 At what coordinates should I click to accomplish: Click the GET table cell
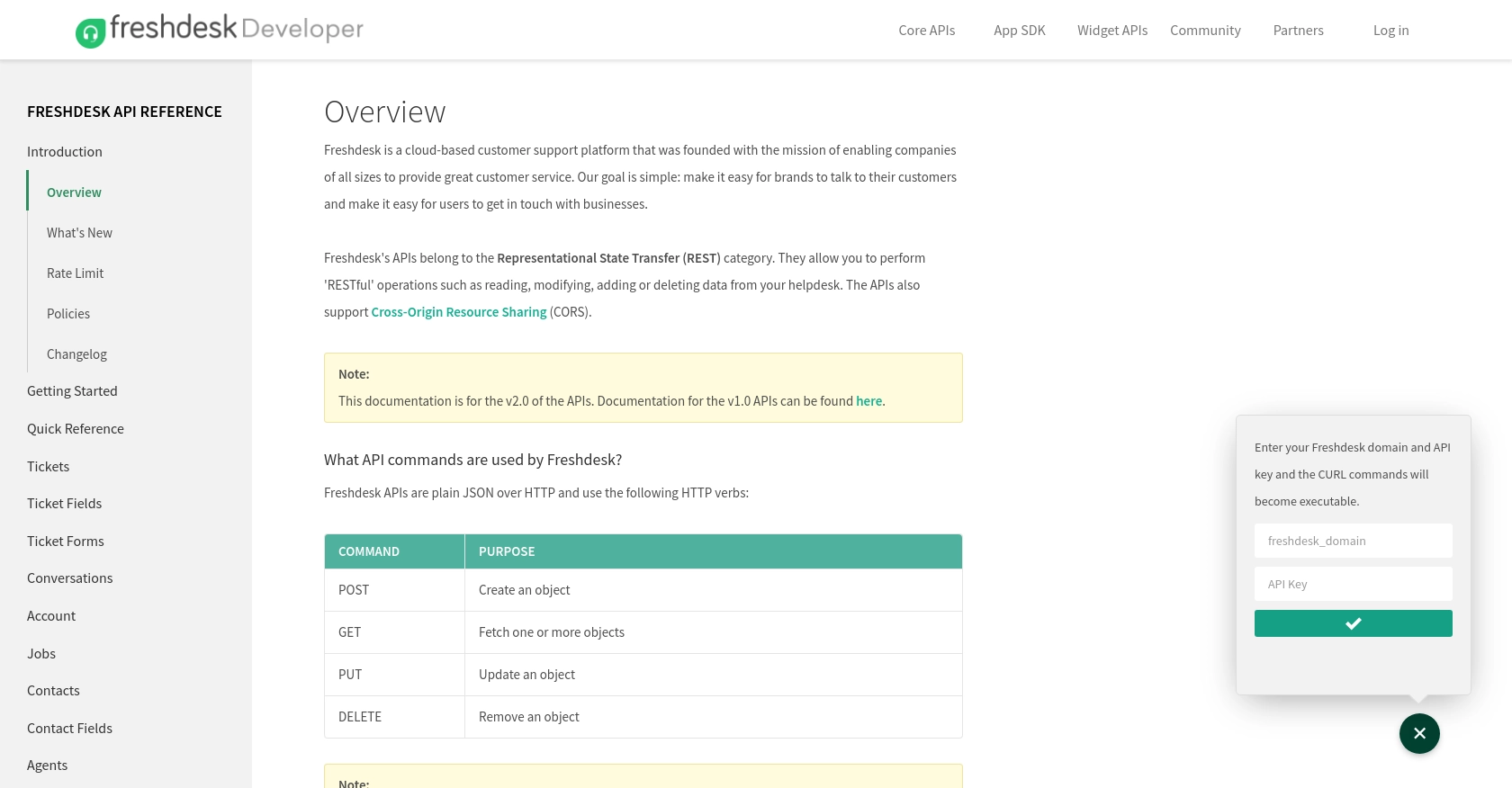pos(394,632)
